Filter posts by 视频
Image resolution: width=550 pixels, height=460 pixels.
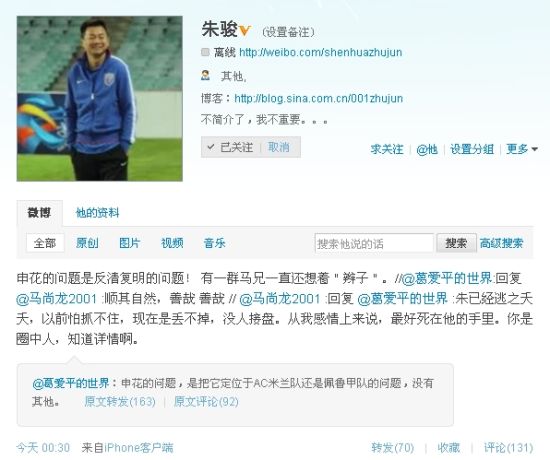[x=172, y=243]
